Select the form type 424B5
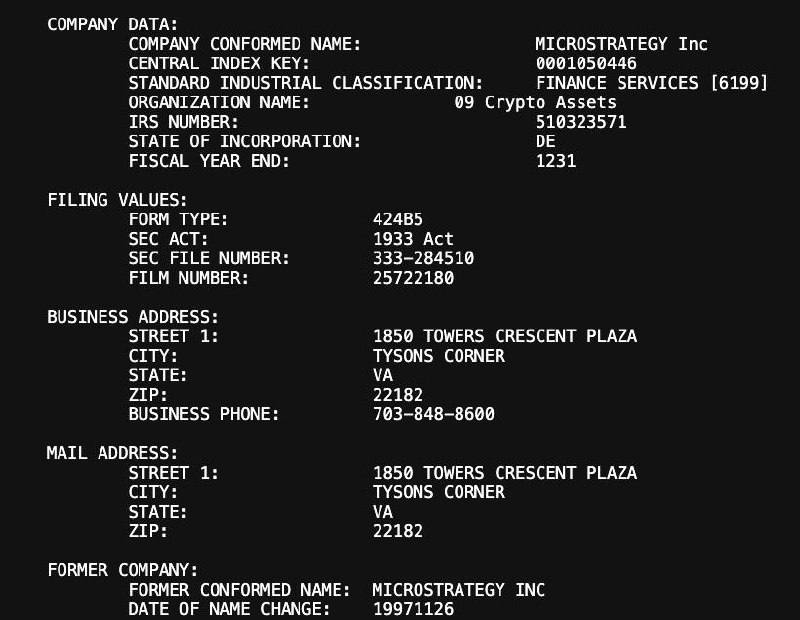The height and width of the screenshot is (620, 800). click(x=397, y=219)
